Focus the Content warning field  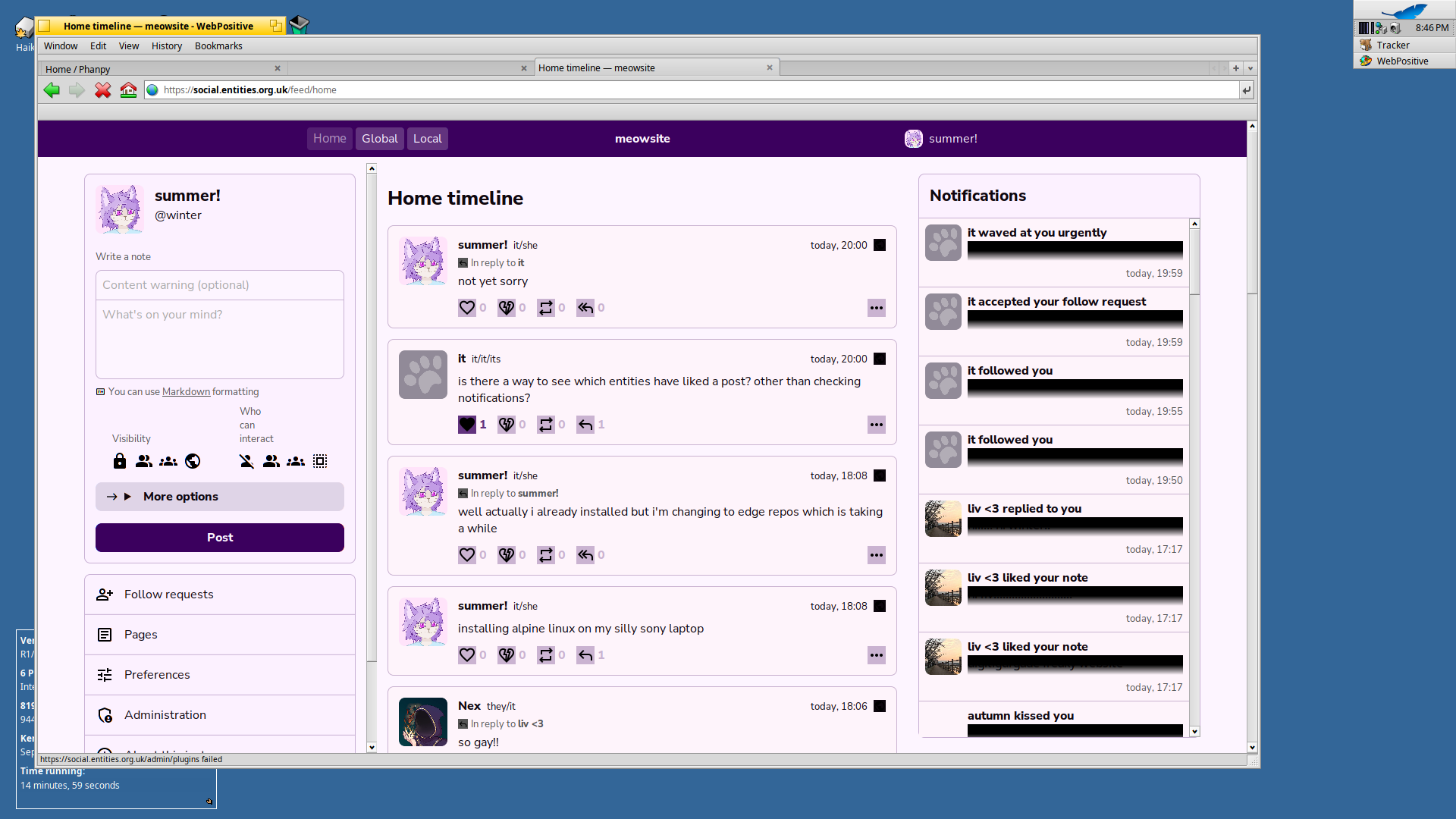pyautogui.click(x=220, y=285)
